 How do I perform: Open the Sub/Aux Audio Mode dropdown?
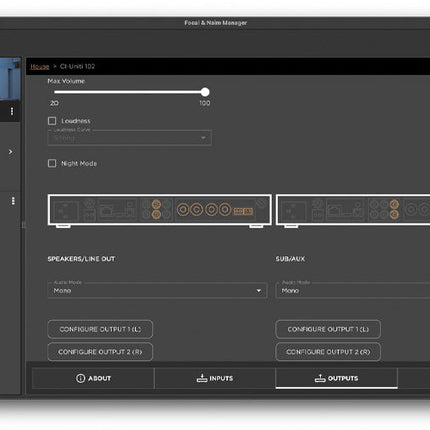click(353, 291)
